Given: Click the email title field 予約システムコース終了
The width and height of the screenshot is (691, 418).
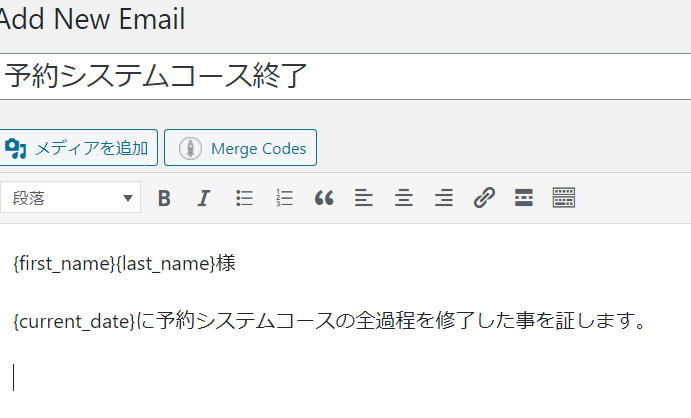Looking at the screenshot, I should click(346, 77).
